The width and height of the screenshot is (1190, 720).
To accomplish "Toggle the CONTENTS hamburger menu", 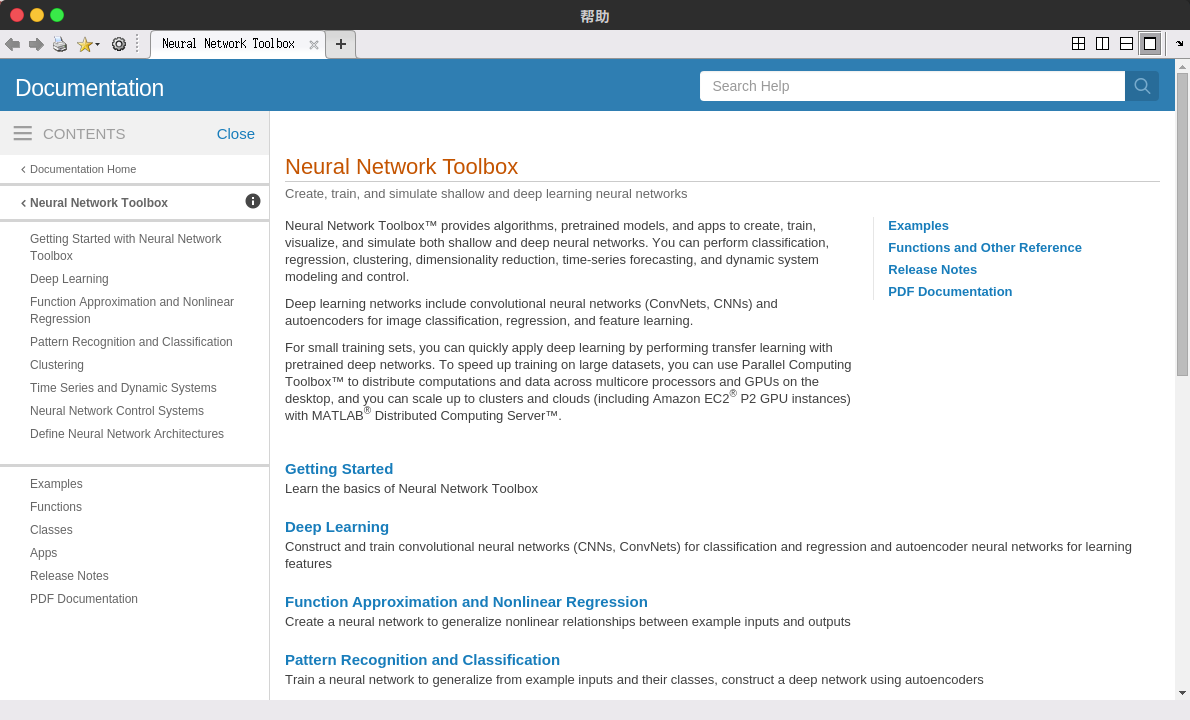I will click(x=23, y=133).
